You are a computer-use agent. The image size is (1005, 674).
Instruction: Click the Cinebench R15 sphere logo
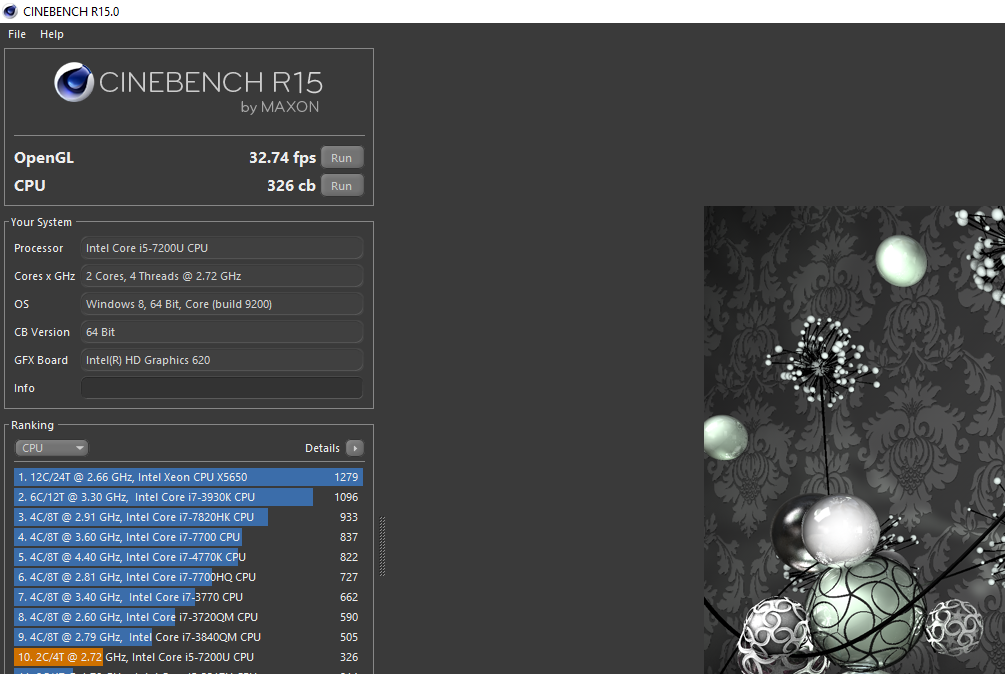[74, 82]
